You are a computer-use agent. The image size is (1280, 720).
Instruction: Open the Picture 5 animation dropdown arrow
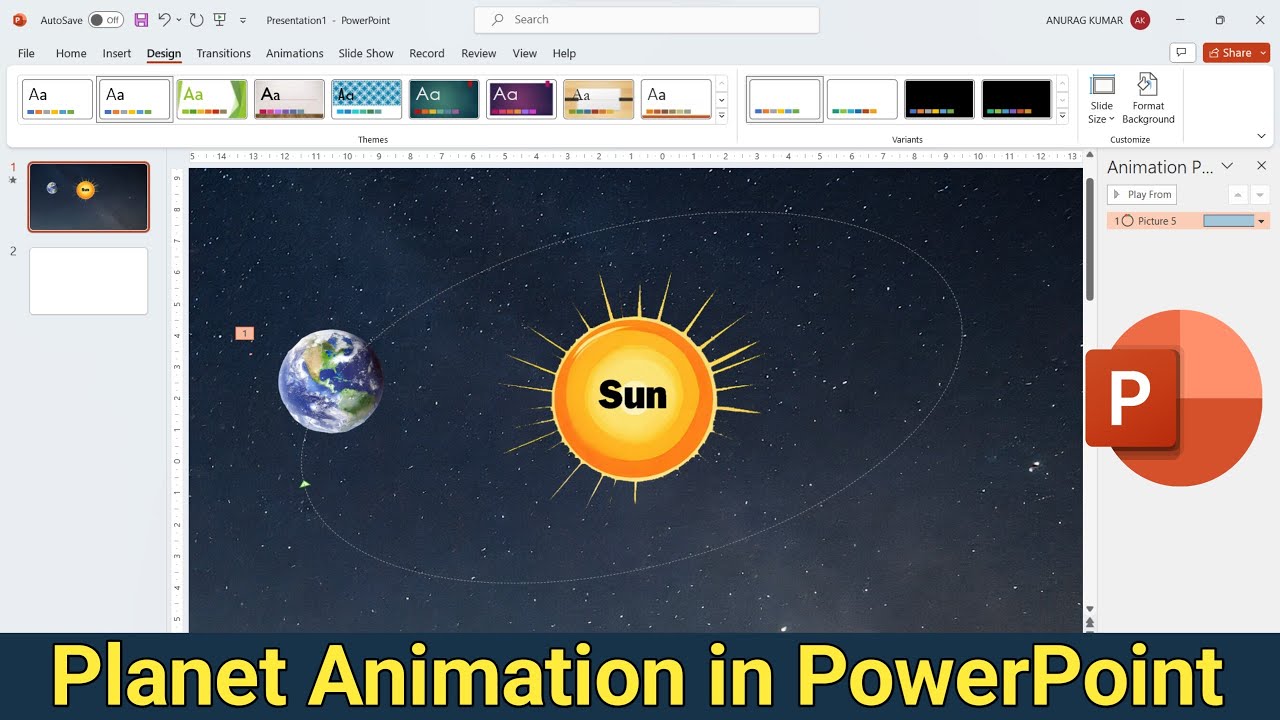[1261, 221]
